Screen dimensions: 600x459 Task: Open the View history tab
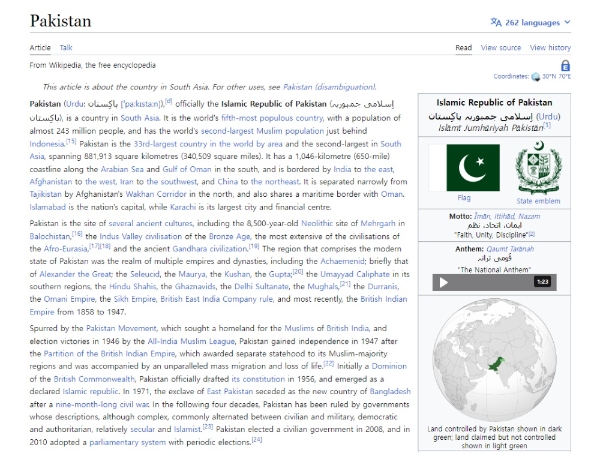[x=550, y=47]
